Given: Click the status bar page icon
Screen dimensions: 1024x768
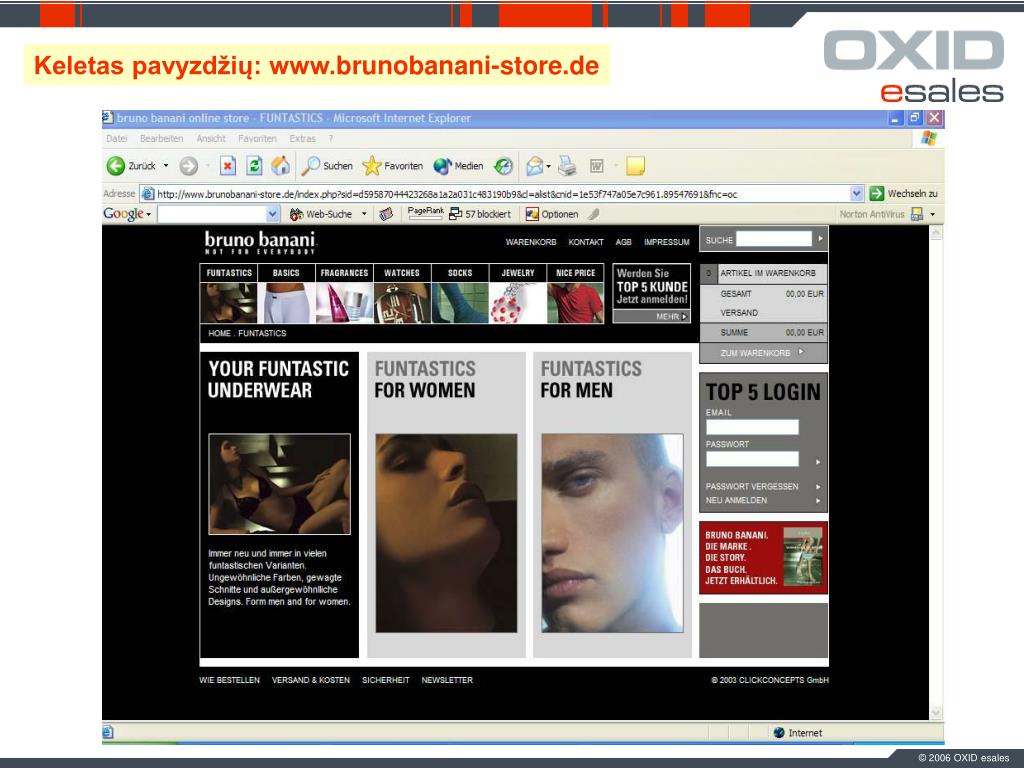Looking at the screenshot, I should point(108,732).
